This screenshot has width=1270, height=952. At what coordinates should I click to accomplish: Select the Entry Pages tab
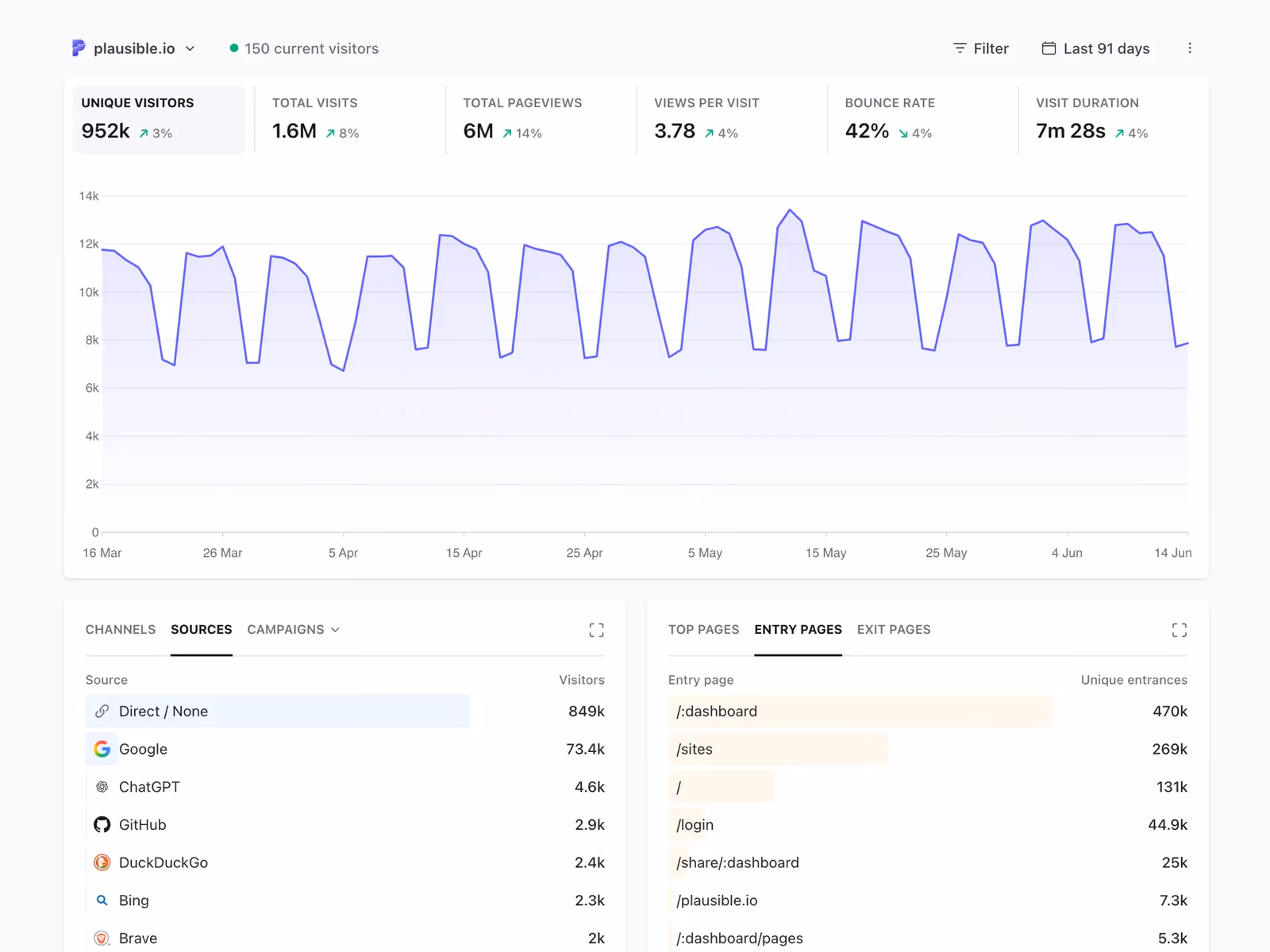[x=799, y=630]
